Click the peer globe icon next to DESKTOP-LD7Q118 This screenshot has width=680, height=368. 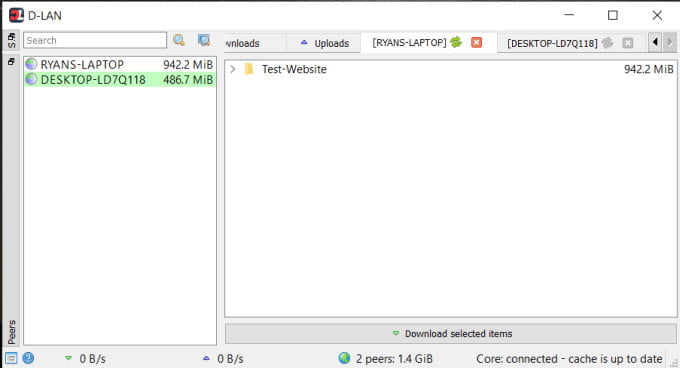(31, 79)
